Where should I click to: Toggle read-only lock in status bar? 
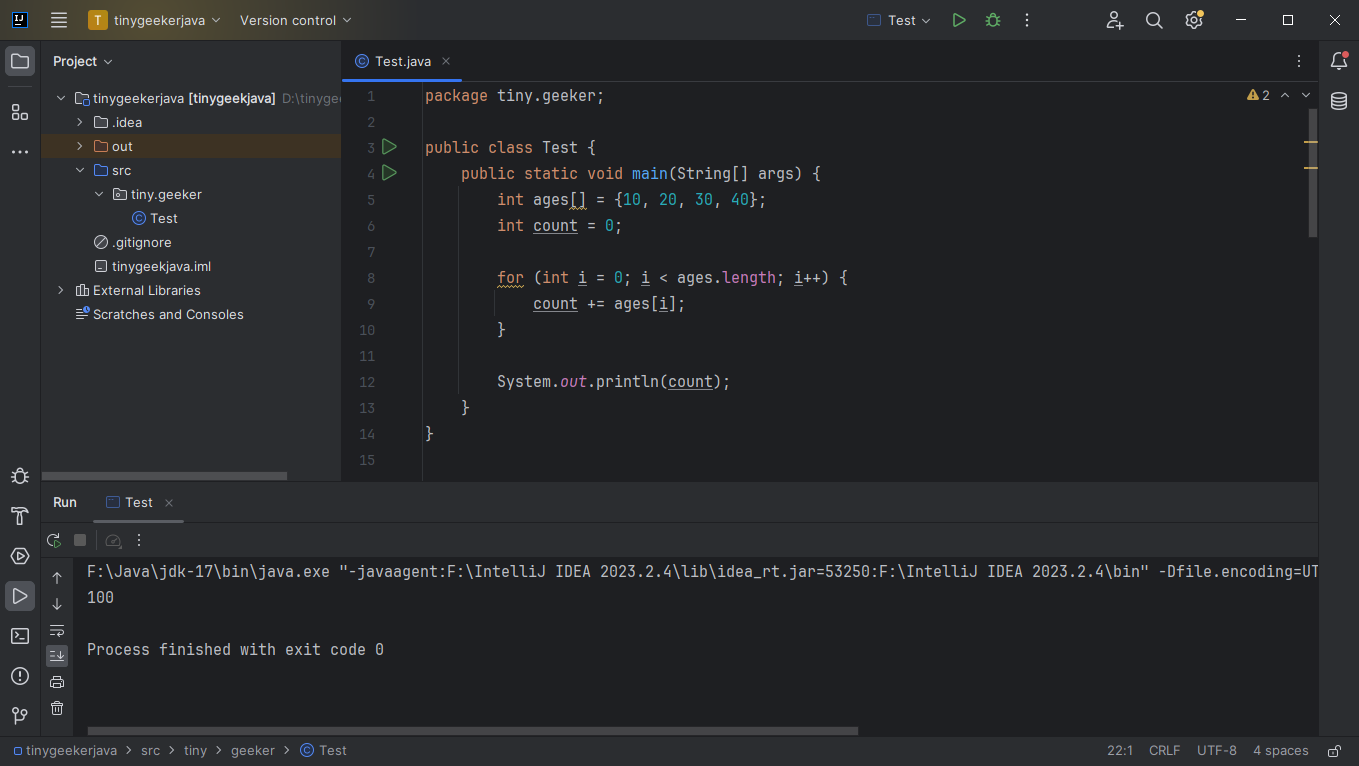point(1334,750)
